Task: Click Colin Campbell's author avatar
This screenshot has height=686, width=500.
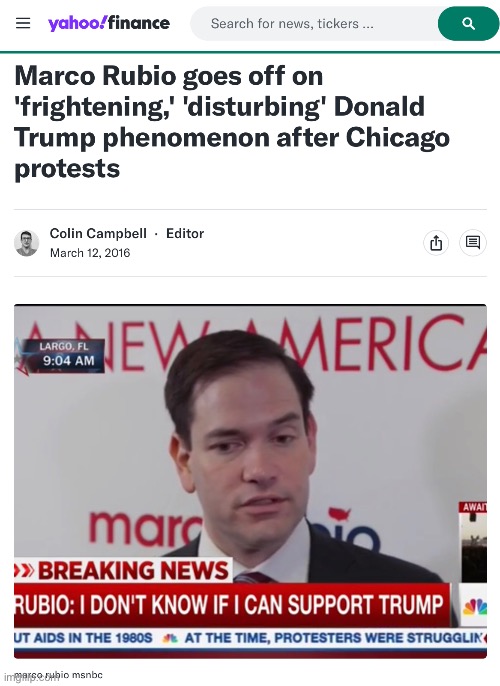Action: pos(27,243)
